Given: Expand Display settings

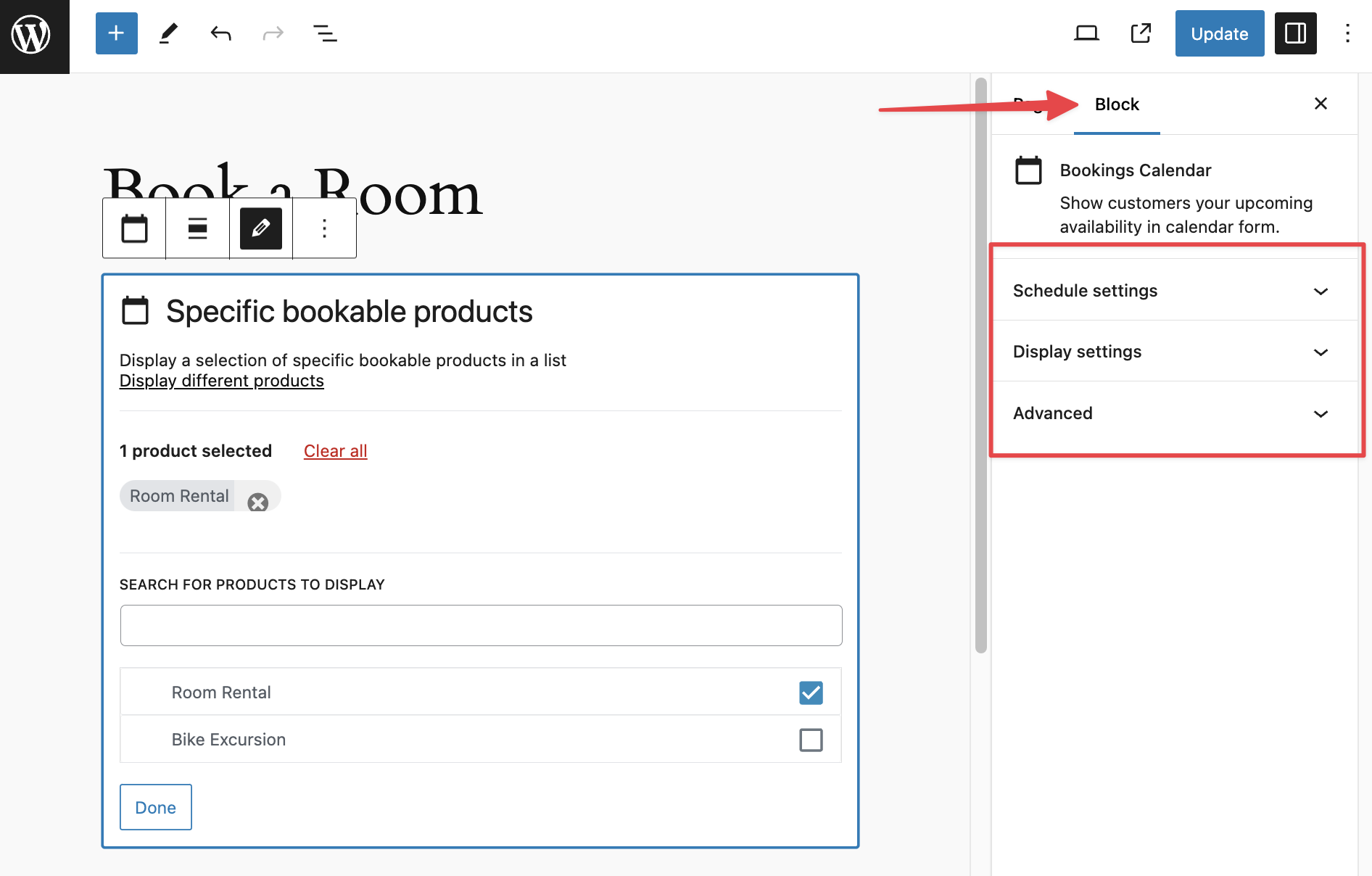Looking at the screenshot, I should [x=1175, y=352].
